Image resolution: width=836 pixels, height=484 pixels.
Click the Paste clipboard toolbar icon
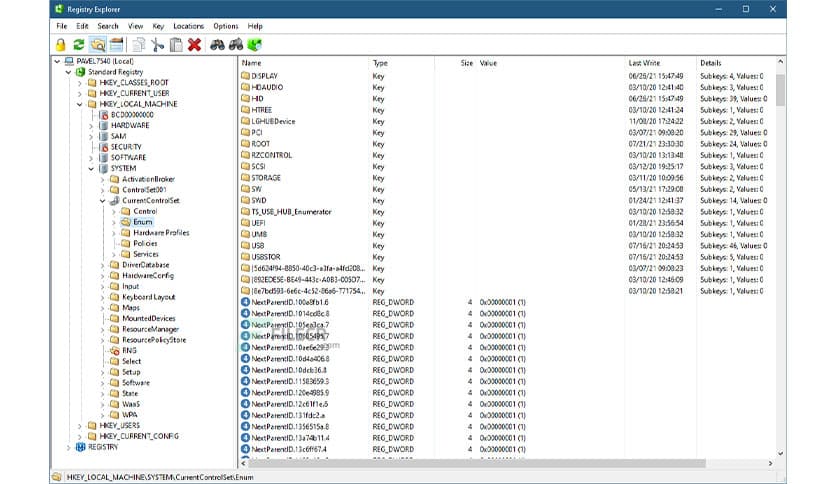pyautogui.click(x=176, y=45)
